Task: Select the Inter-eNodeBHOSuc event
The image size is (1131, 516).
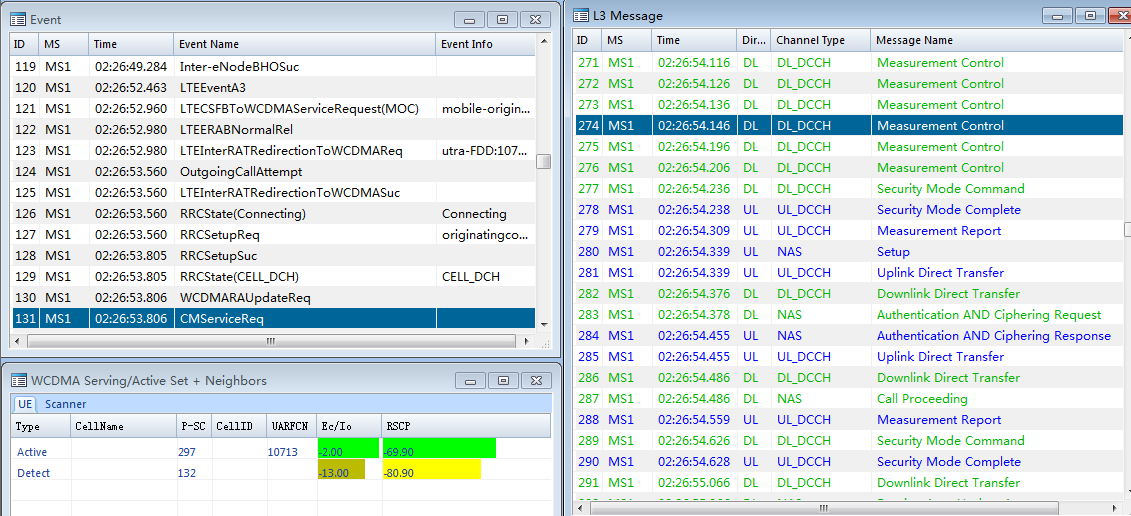Action: 273,67
